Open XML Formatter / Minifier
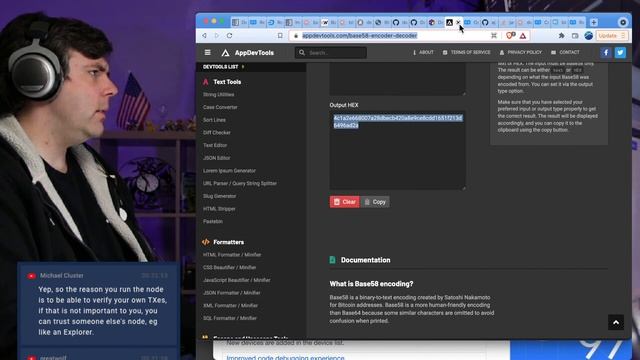The image size is (640, 360). 230,305
